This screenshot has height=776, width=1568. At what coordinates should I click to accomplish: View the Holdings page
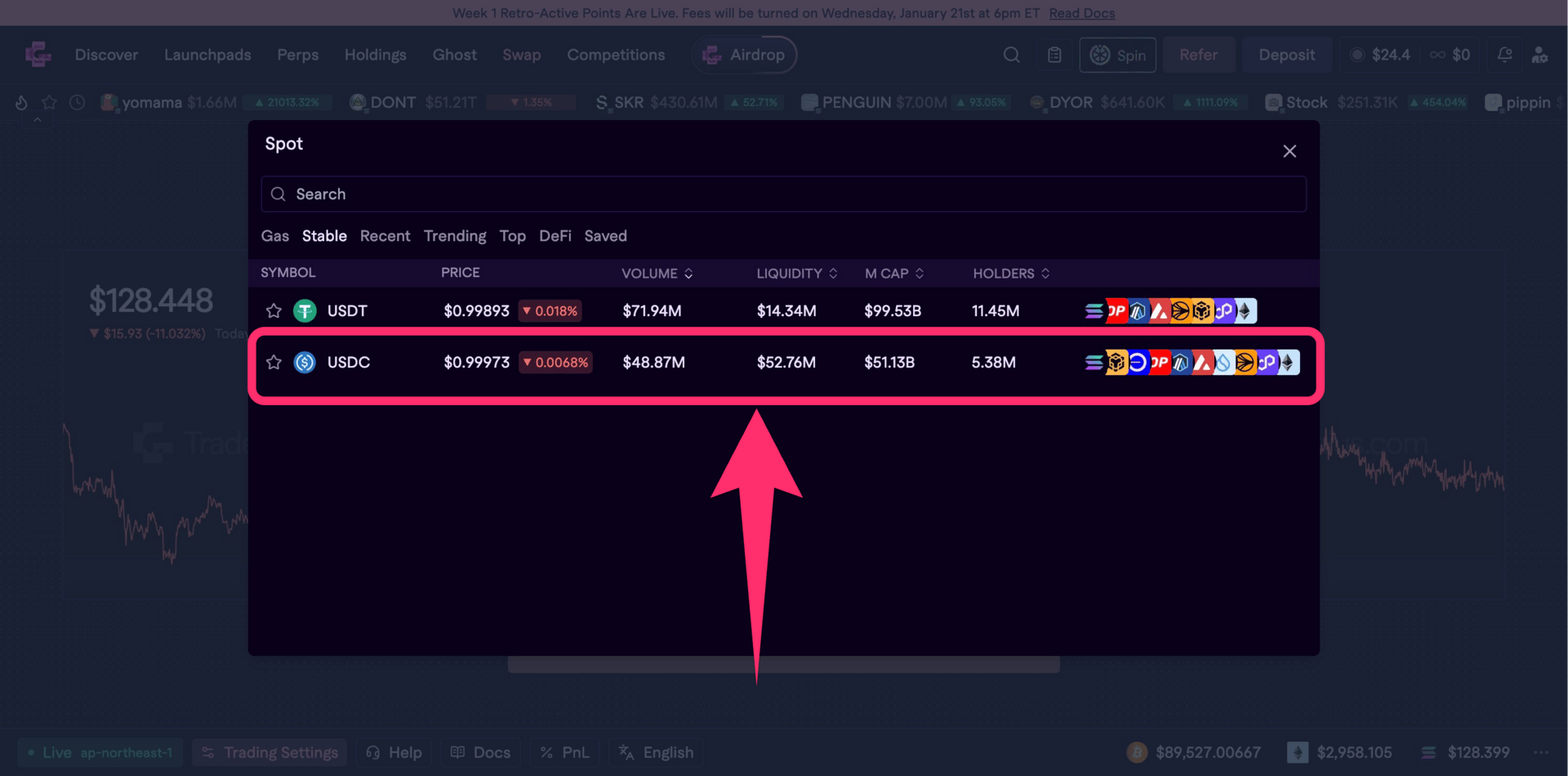[376, 55]
